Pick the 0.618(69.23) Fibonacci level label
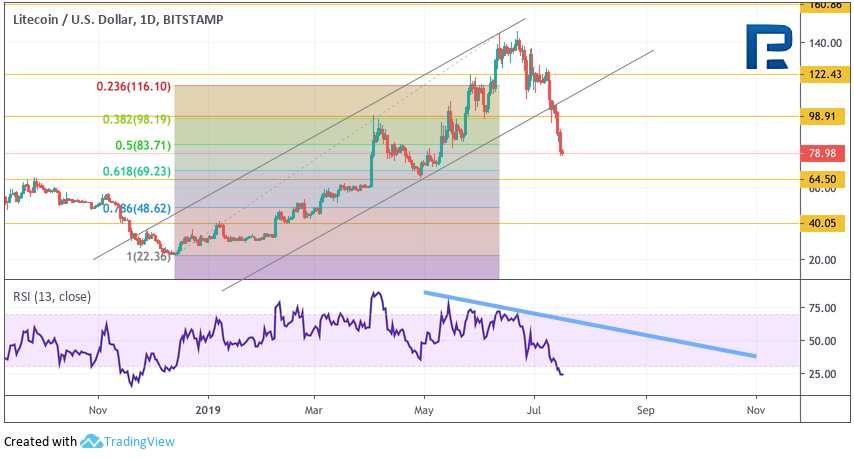The width and height of the screenshot is (854, 459). click(137, 171)
